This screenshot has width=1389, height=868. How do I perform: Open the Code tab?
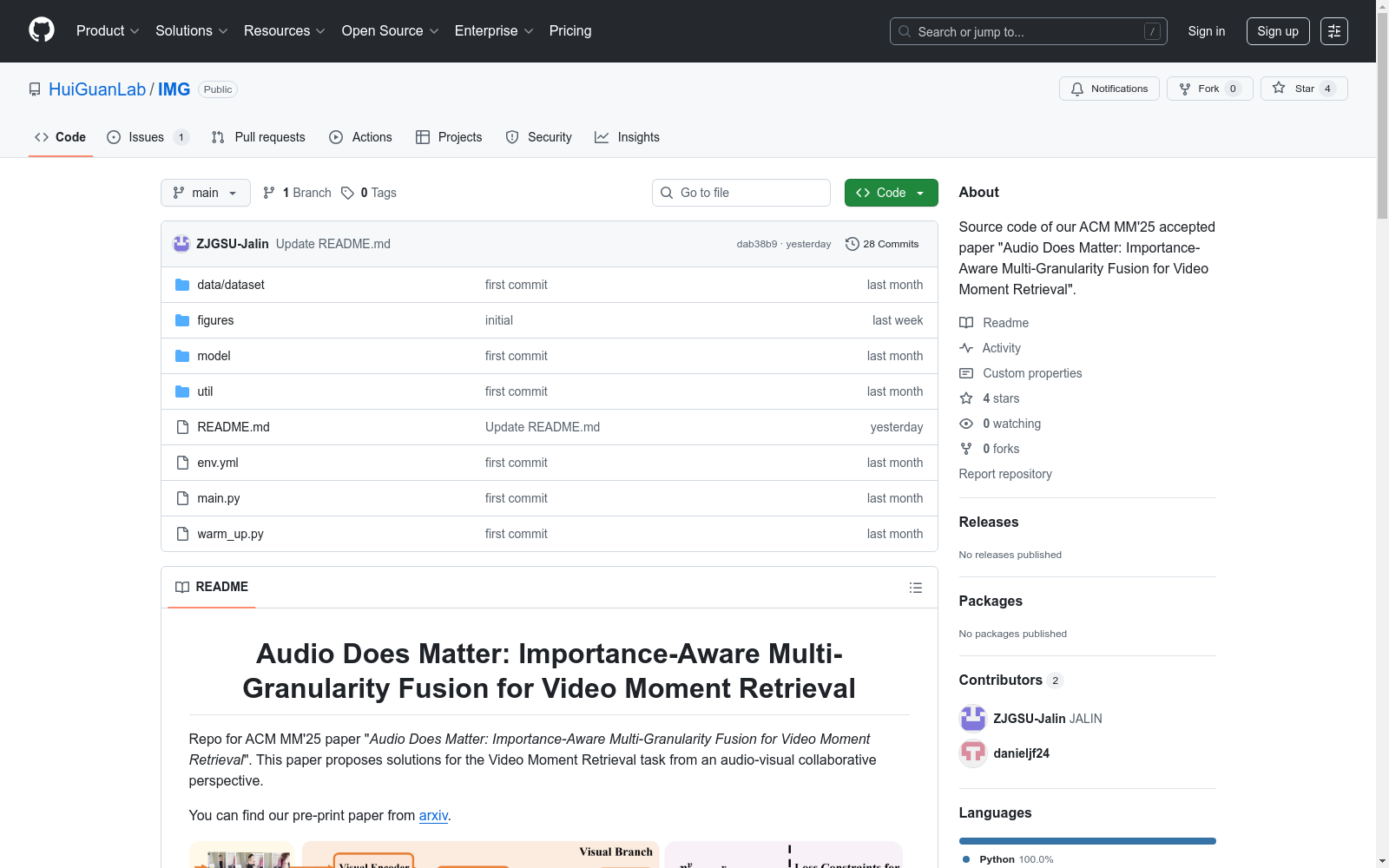[61, 137]
